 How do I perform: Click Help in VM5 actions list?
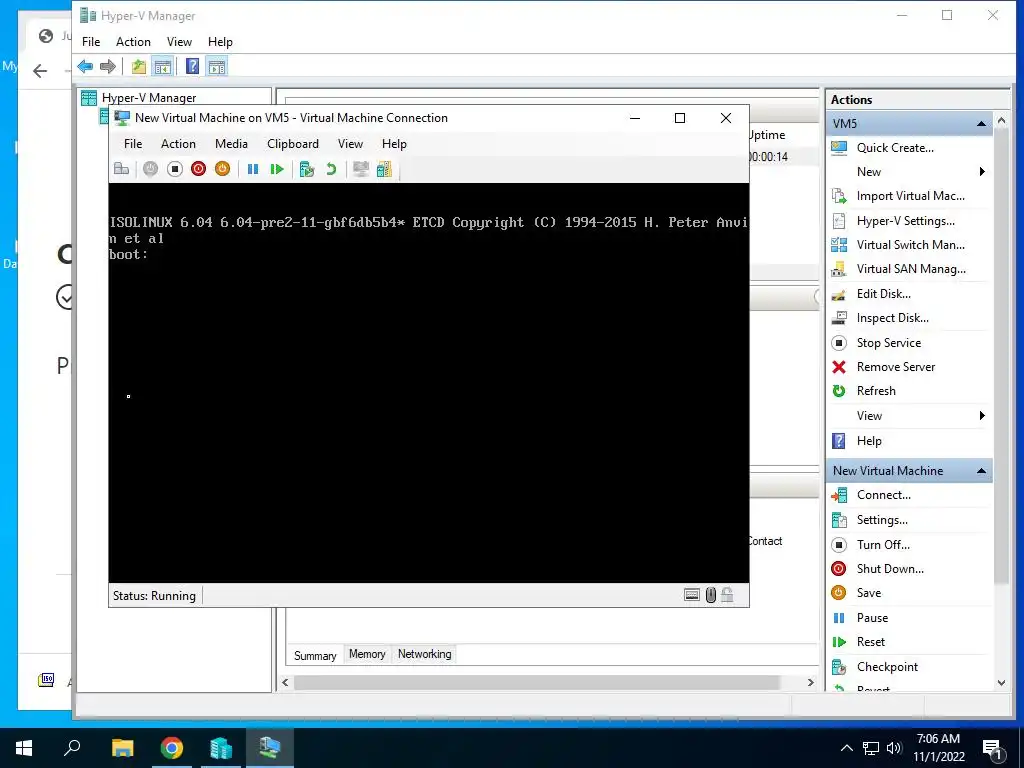[869, 441]
